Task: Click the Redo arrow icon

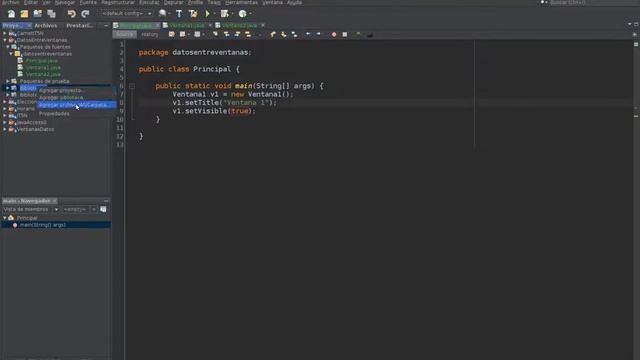Action: [x=85, y=13]
